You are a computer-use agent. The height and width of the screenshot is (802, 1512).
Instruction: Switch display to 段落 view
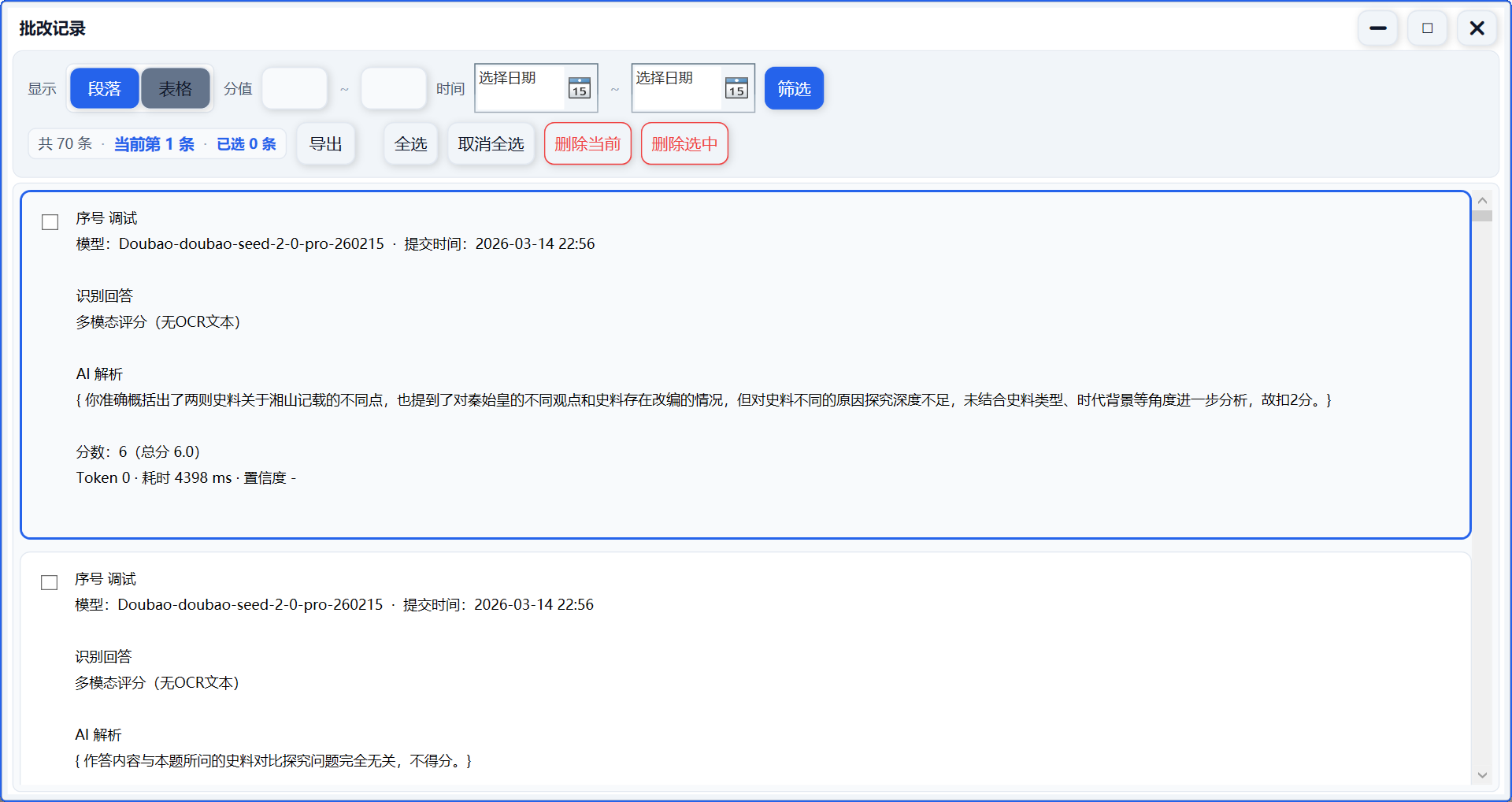pyautogui.click(x=105, y=88)
